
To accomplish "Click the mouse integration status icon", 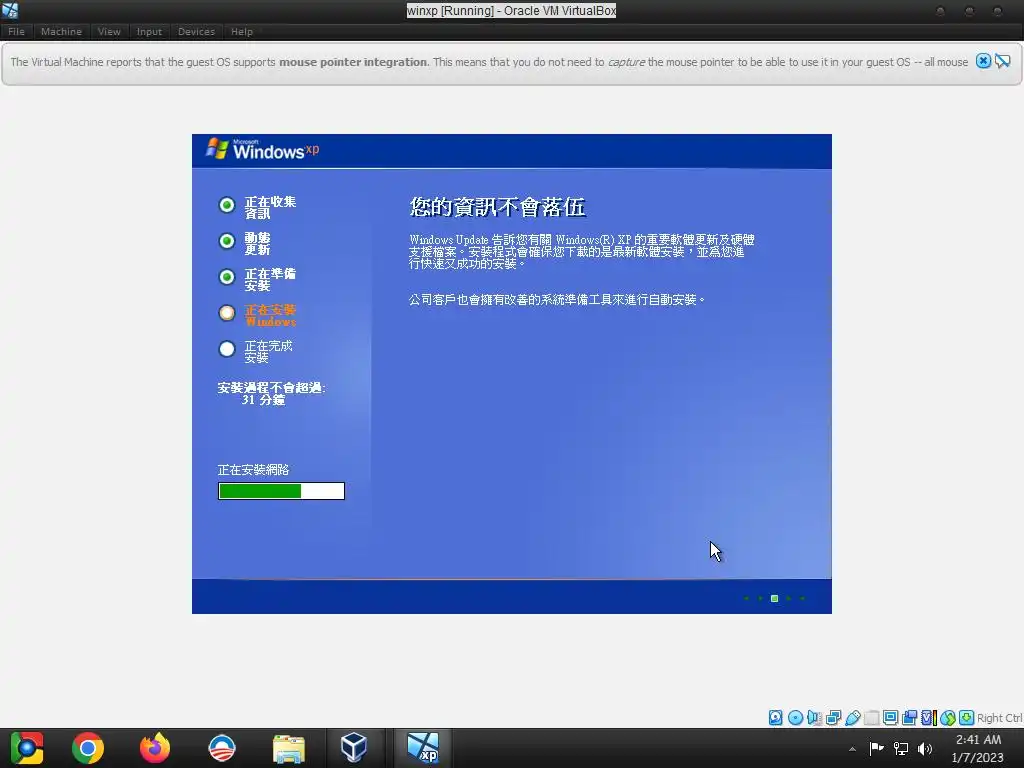I will [x=948, y=718].
